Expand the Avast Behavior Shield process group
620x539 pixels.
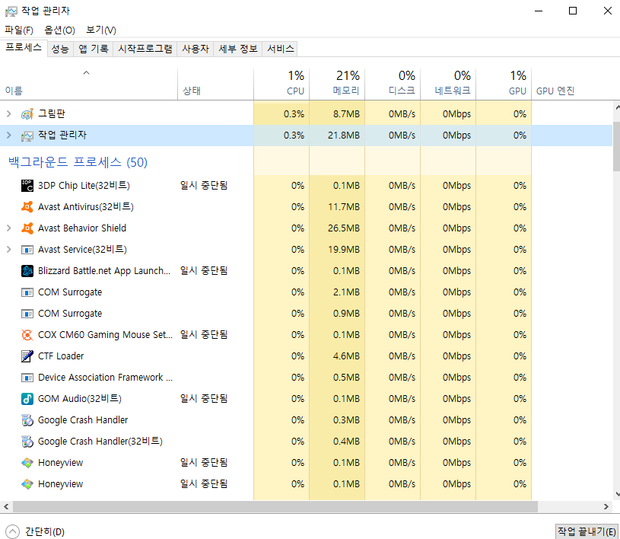click(x=9, y=228)
